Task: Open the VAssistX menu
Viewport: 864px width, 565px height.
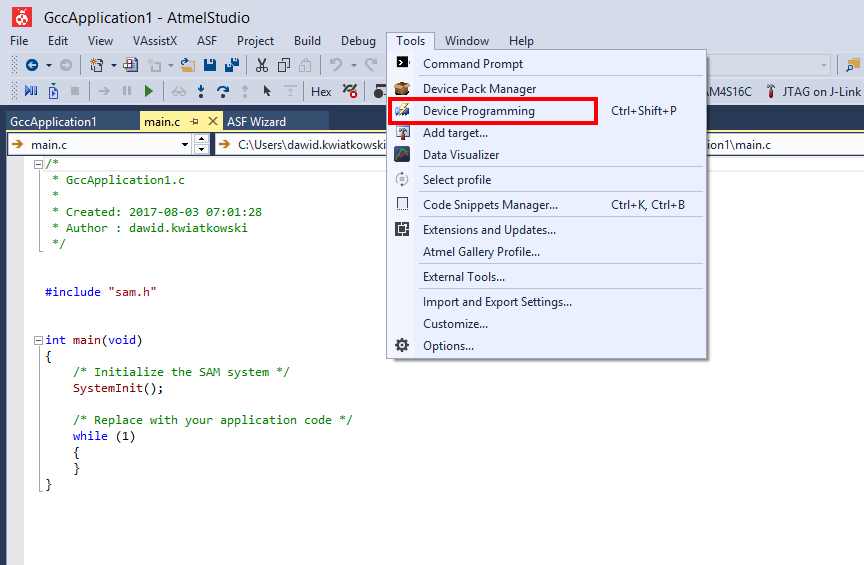Action: point(155,41)
